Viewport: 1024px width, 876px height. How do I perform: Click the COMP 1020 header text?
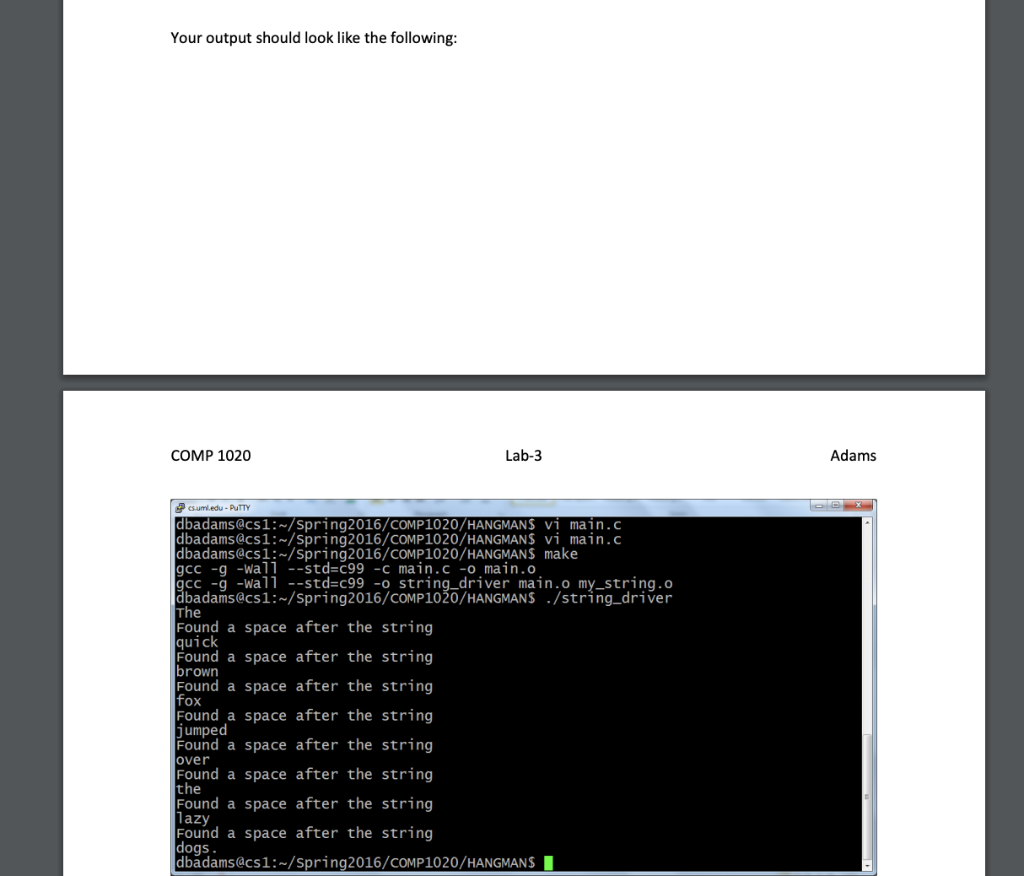pyautogui.click(x=210, y=455)
